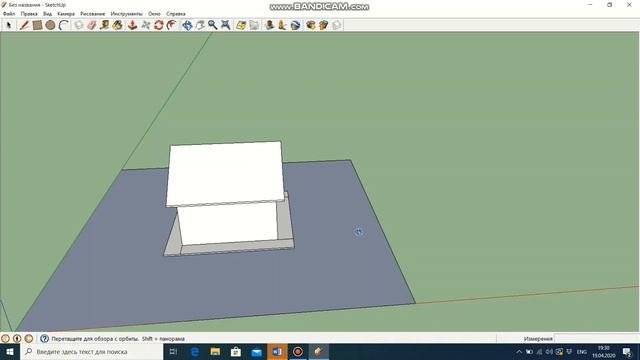The image size is (640, 360).
Task: Click the taskbar clock and date
Action: tap(604, 352)
